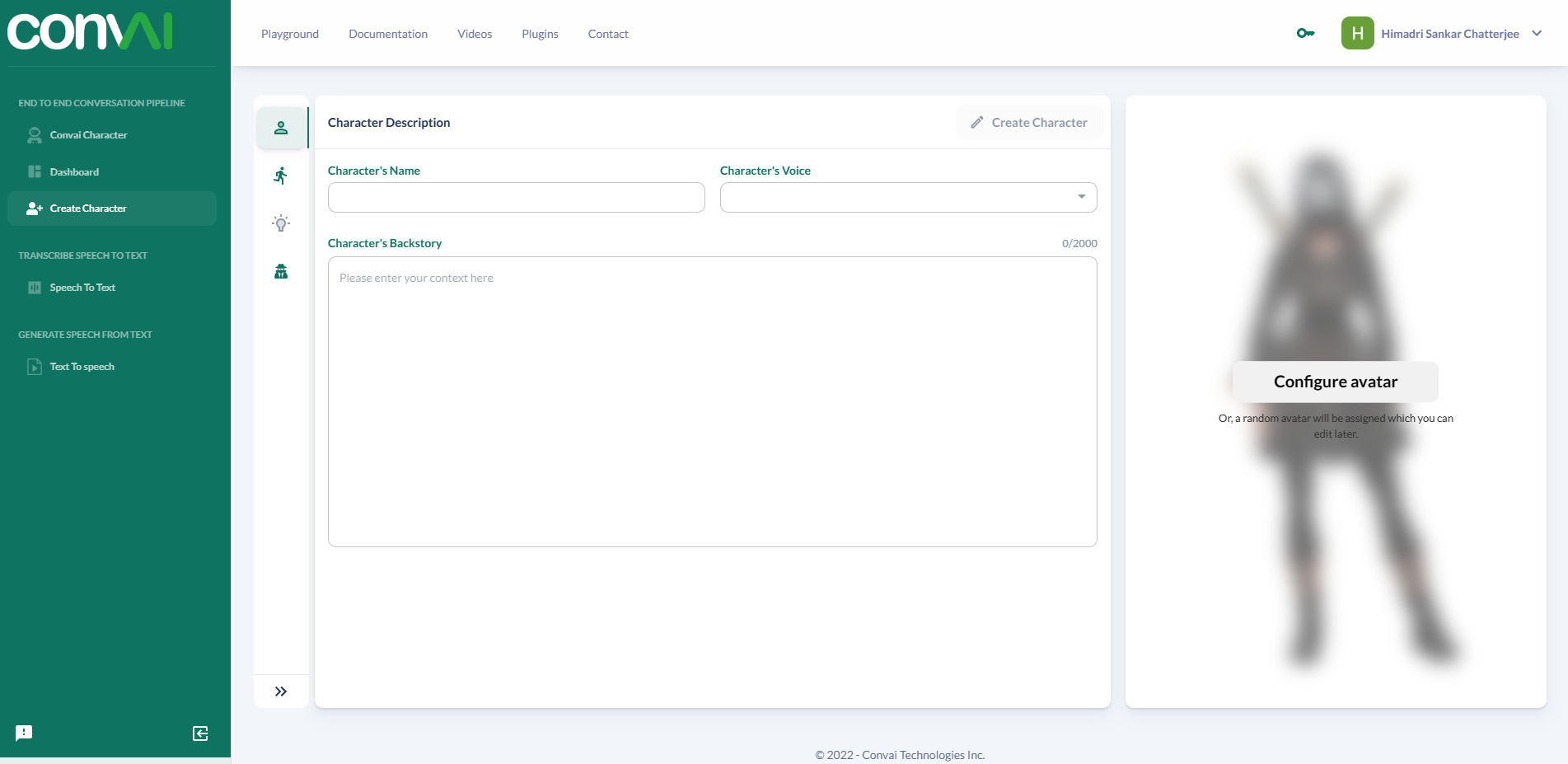Open Documentation from the top menu
The image size is (1568, 764).
(x=388, y=34)
